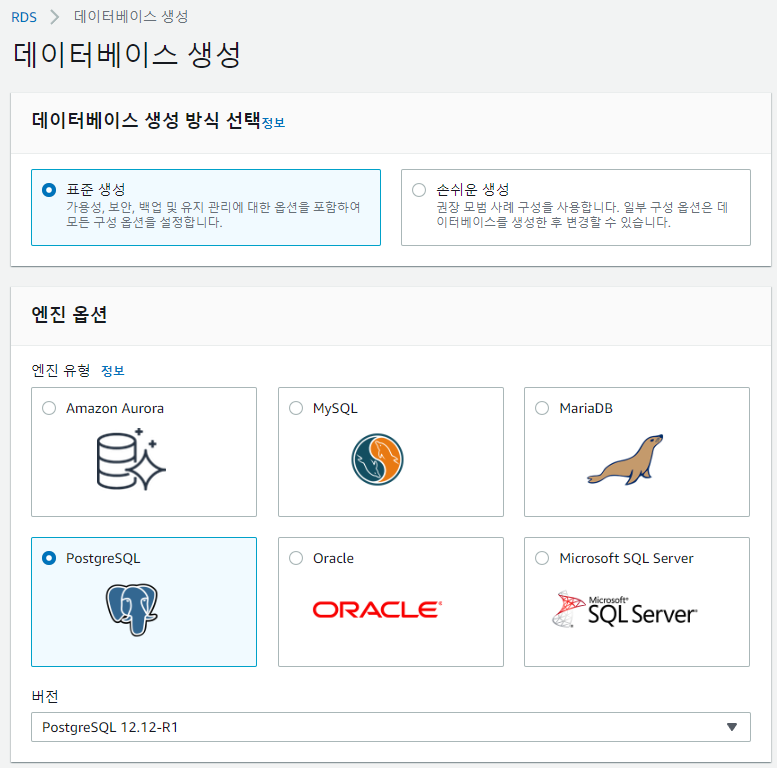The height and width of the screenshot is (768, 777).
Task: Click the PostgreSQL elephant logo
Action: tap(131, 609)
